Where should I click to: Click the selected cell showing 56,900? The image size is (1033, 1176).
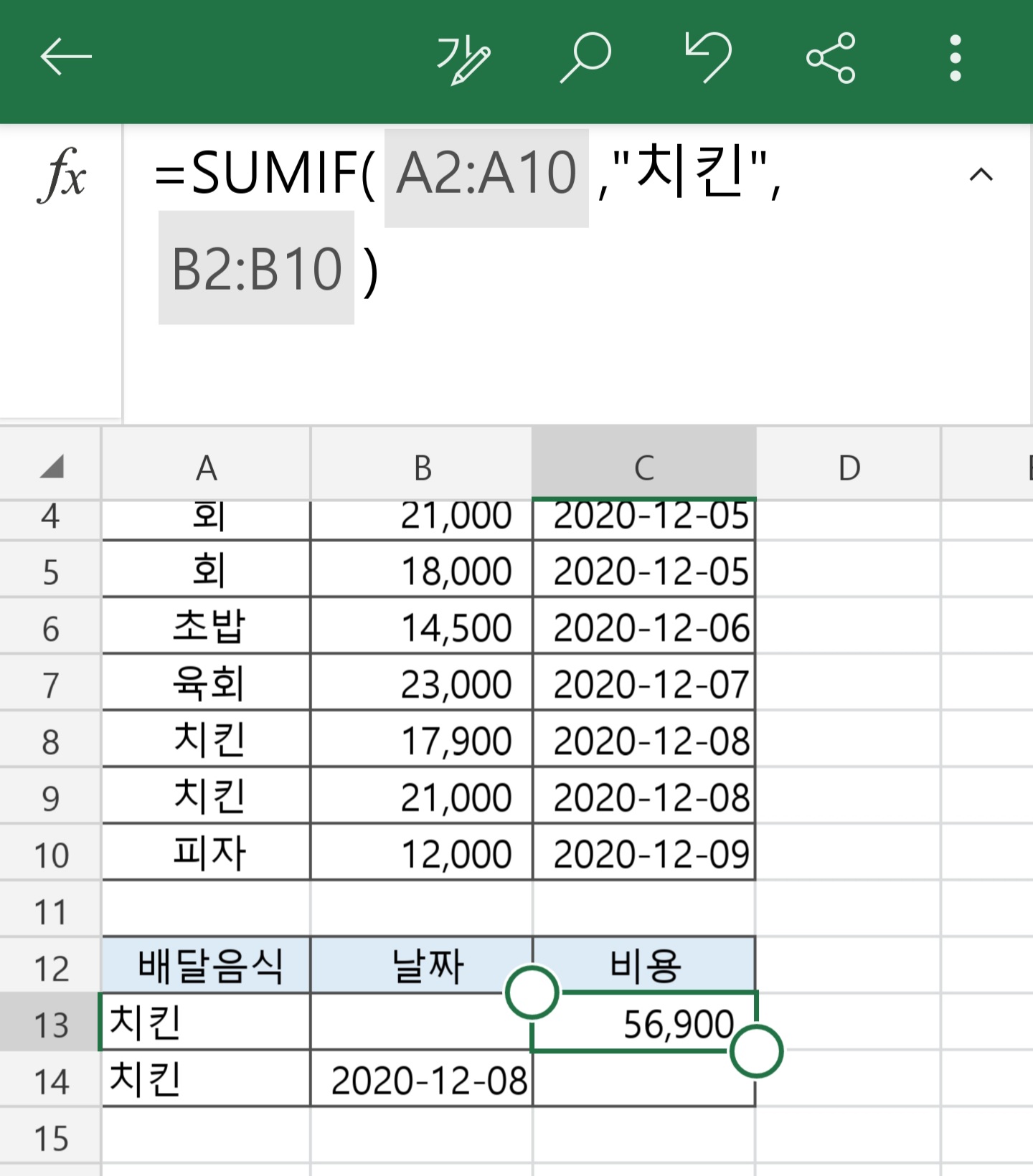click(644, 1023)
